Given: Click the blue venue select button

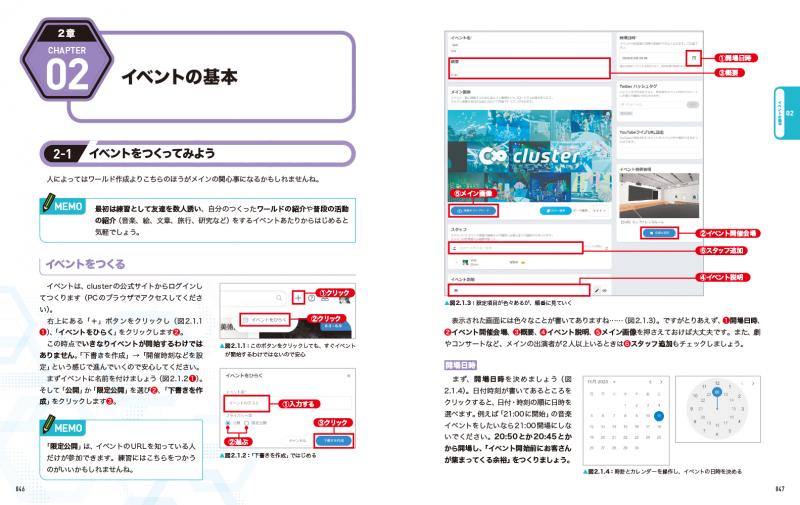Looking at the screenshot, I should (659, 233).
